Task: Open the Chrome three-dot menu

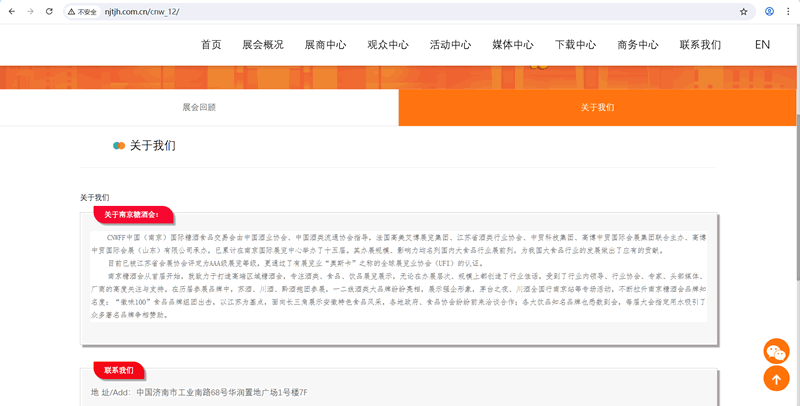Action: (x=789, y=11)
